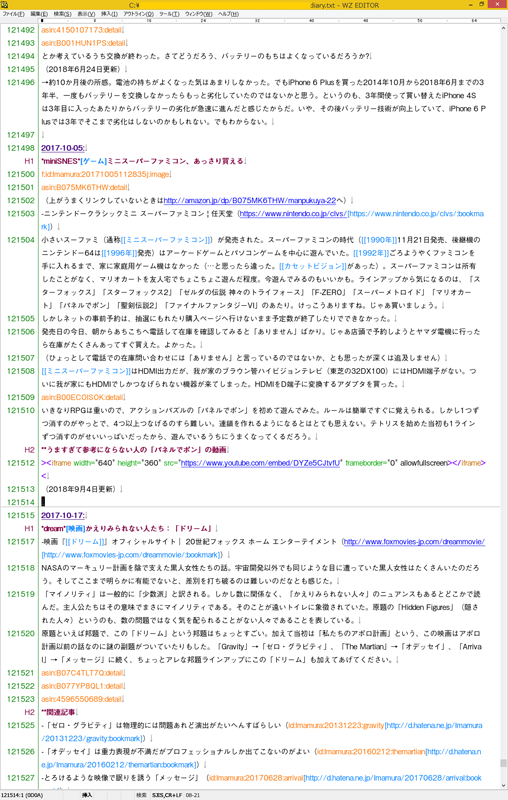Click line number 121510 in the gutter
508x800 pixels.
click(20, 411)
